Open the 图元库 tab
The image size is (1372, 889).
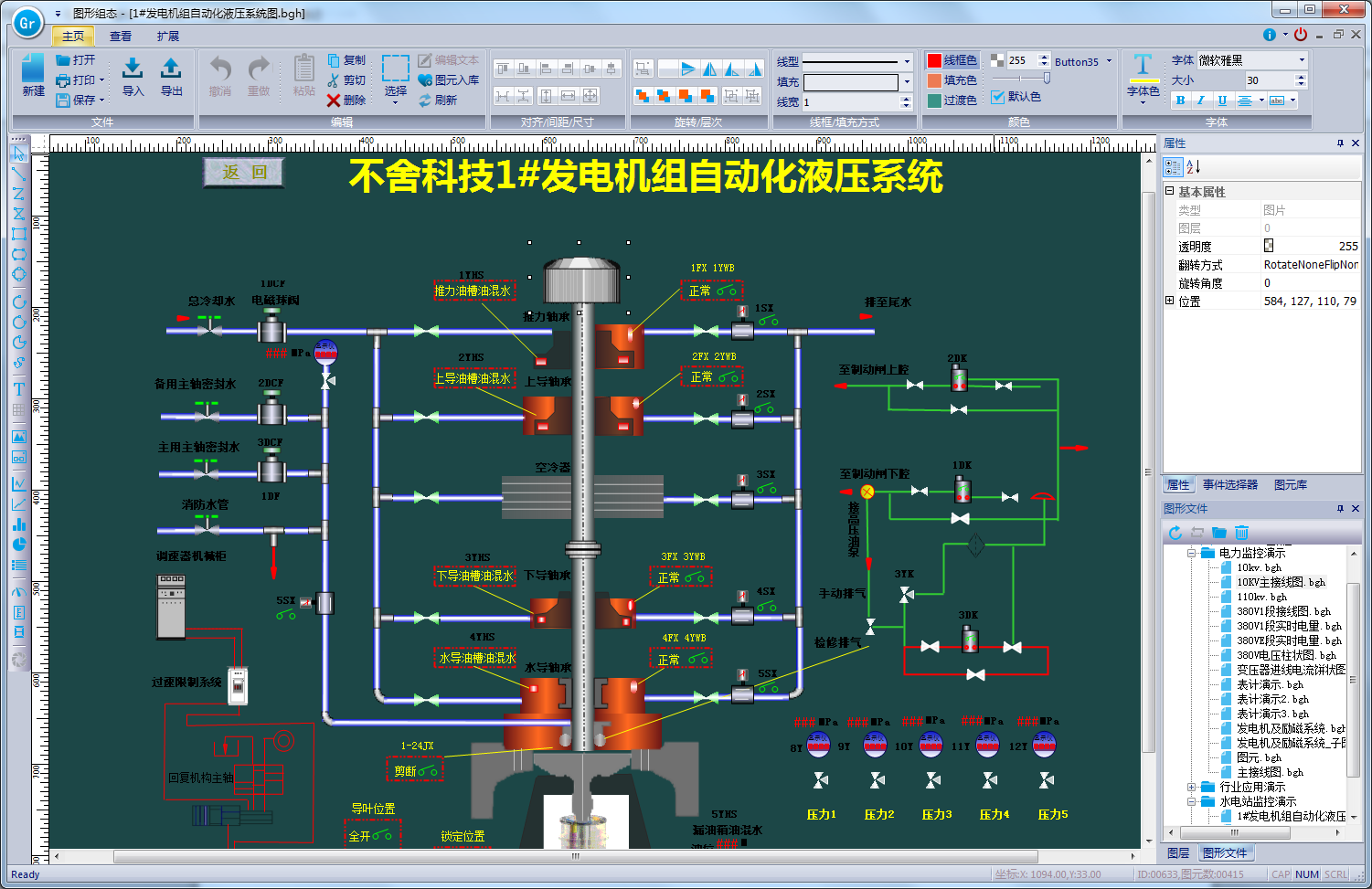[1291, 484]
